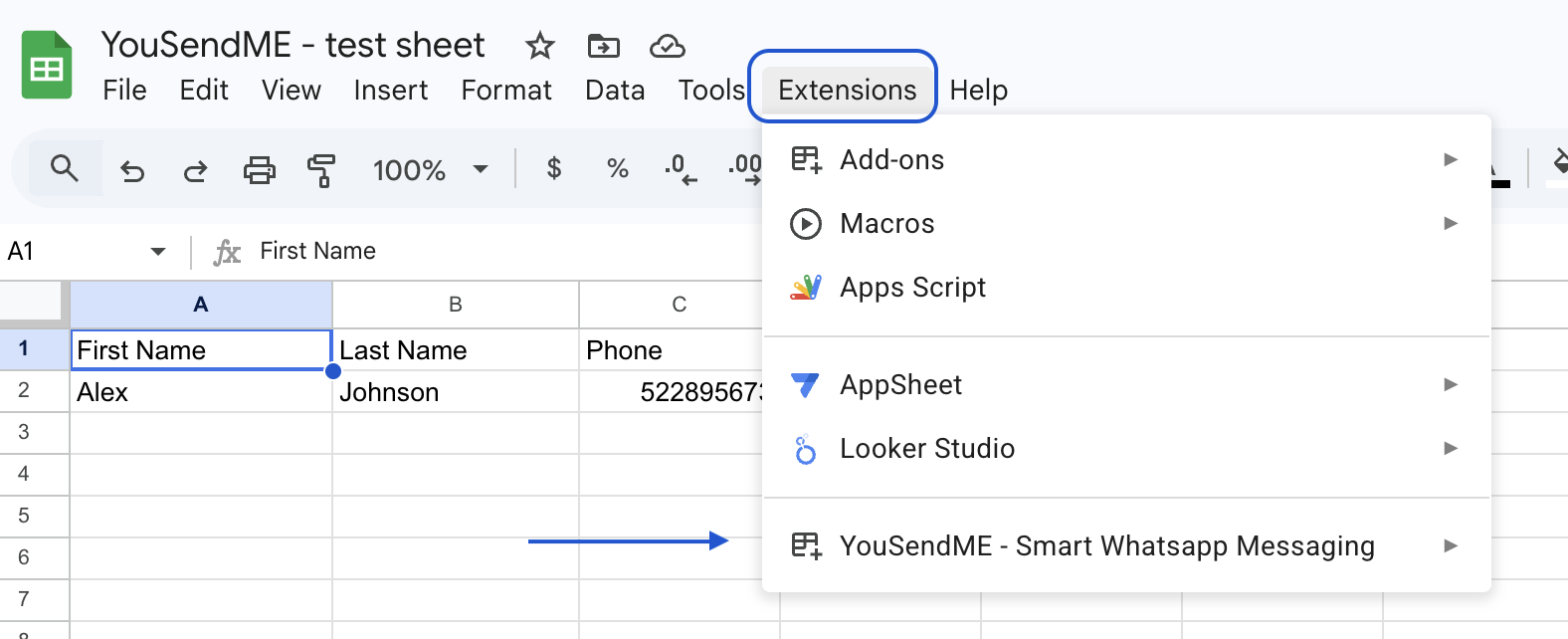1568x639 pixels.
Task: Click the document title YouSendME - test sheet
Action: pos(294,46)
